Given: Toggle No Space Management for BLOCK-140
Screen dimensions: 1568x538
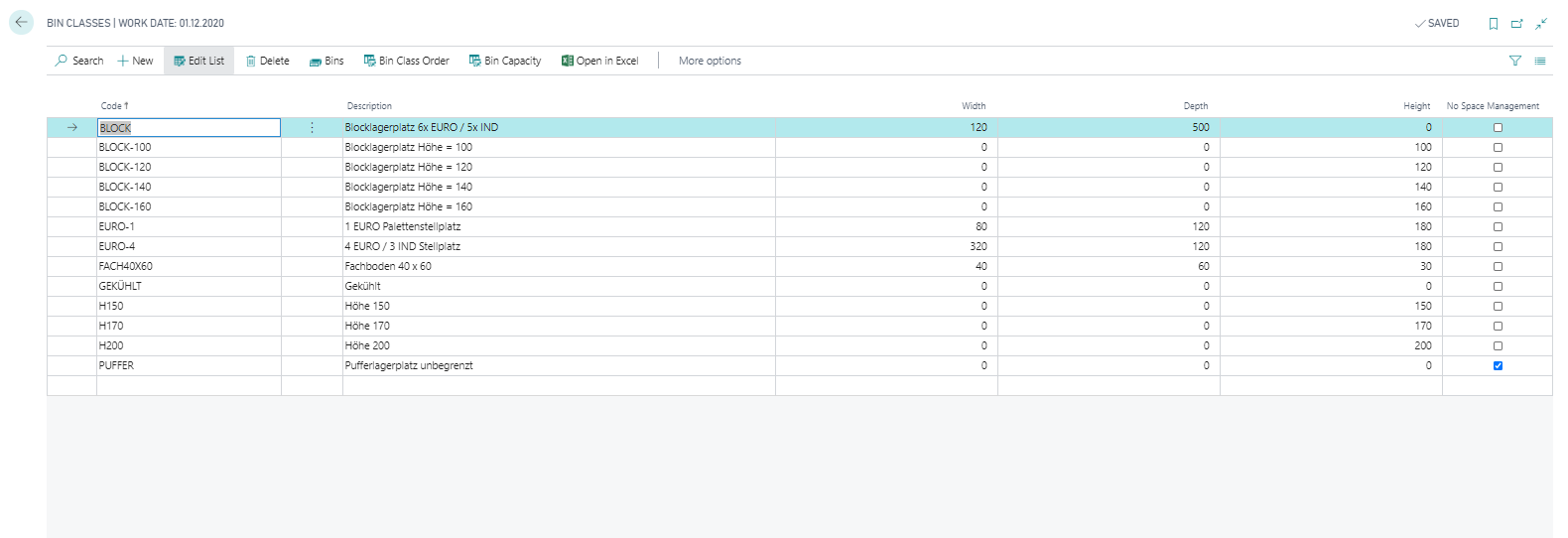Looking at the screenshot, I should click(x=1498, y=187).
